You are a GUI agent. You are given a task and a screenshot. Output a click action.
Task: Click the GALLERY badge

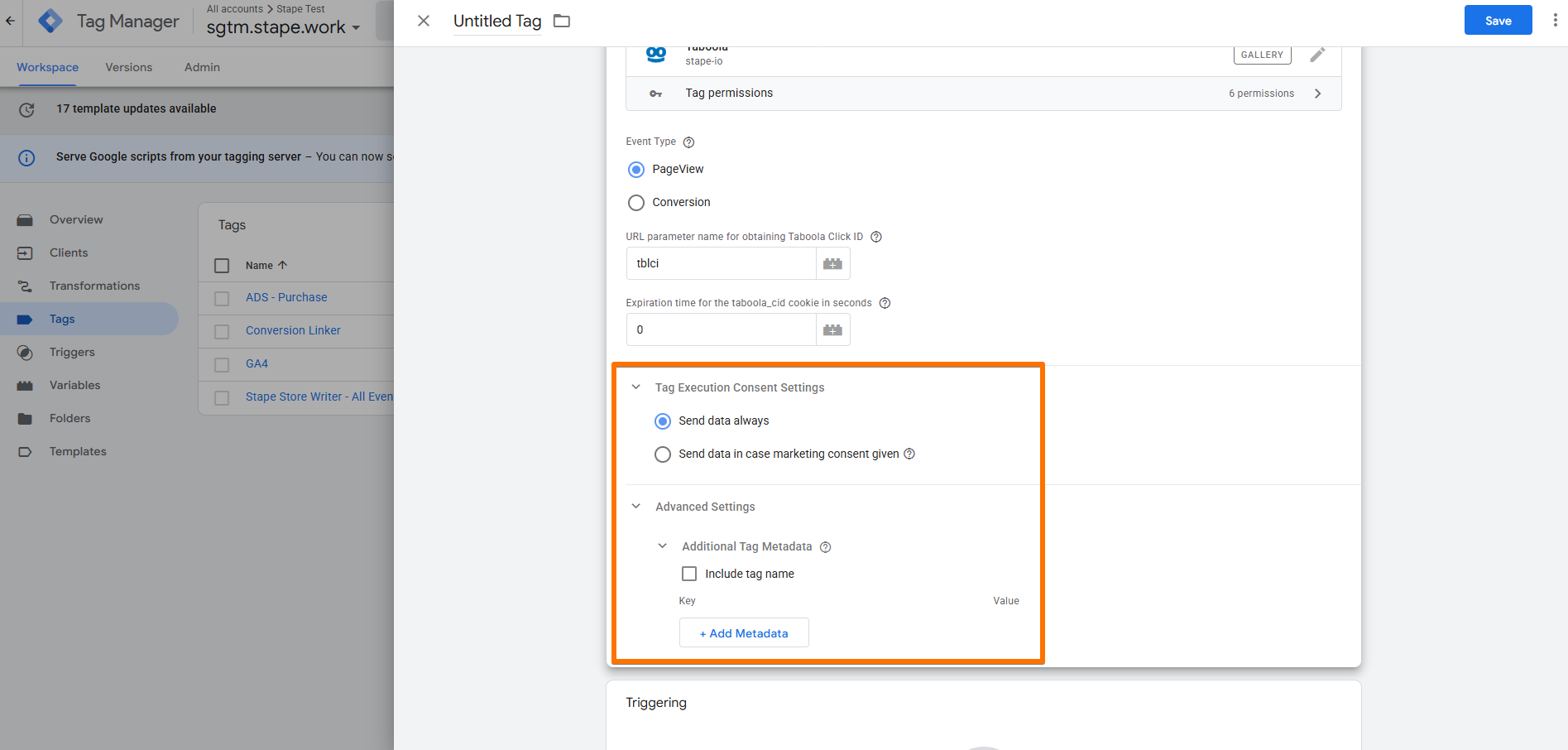pos(1263,55)
